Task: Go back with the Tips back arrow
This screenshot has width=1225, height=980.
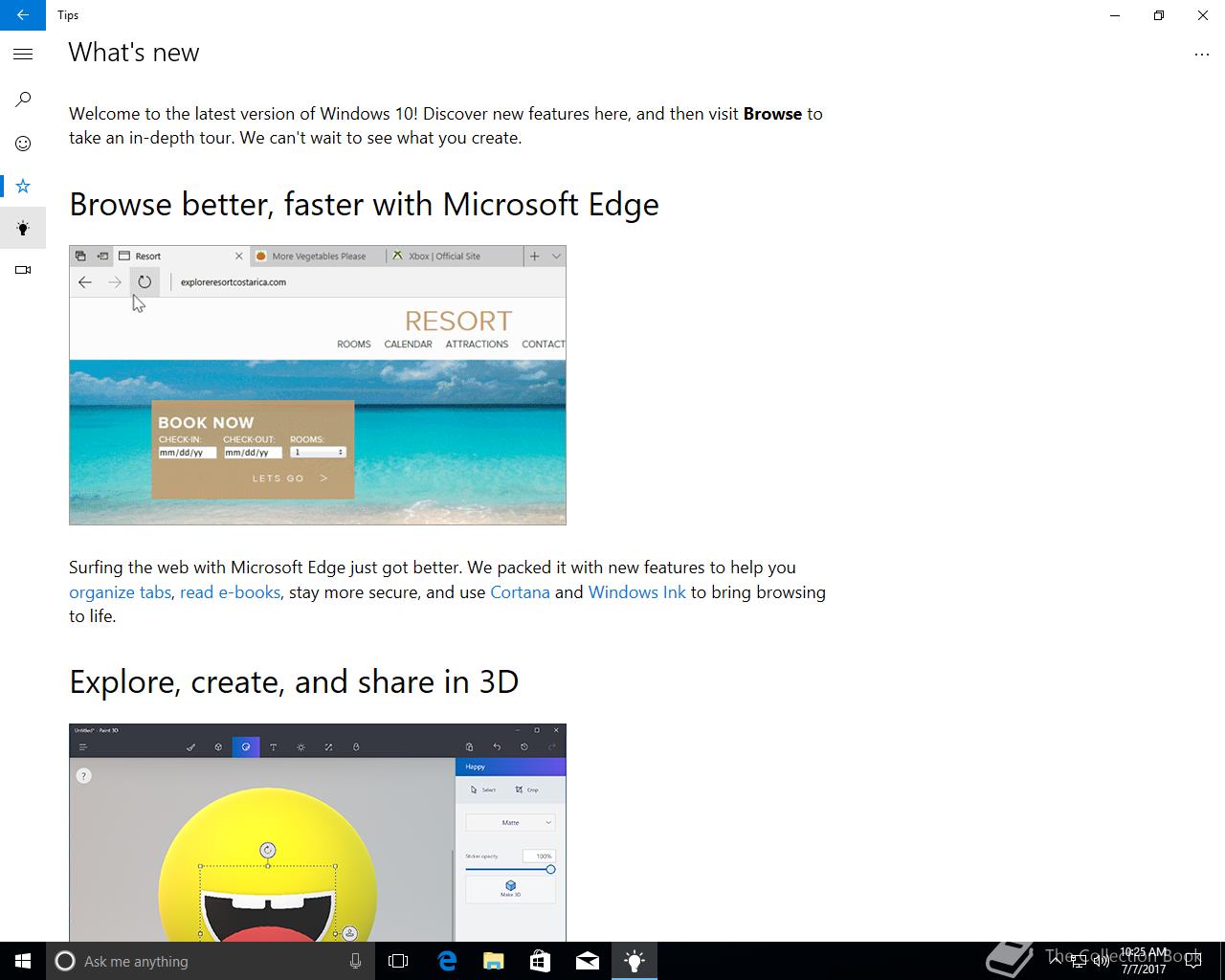Action: 23,15
